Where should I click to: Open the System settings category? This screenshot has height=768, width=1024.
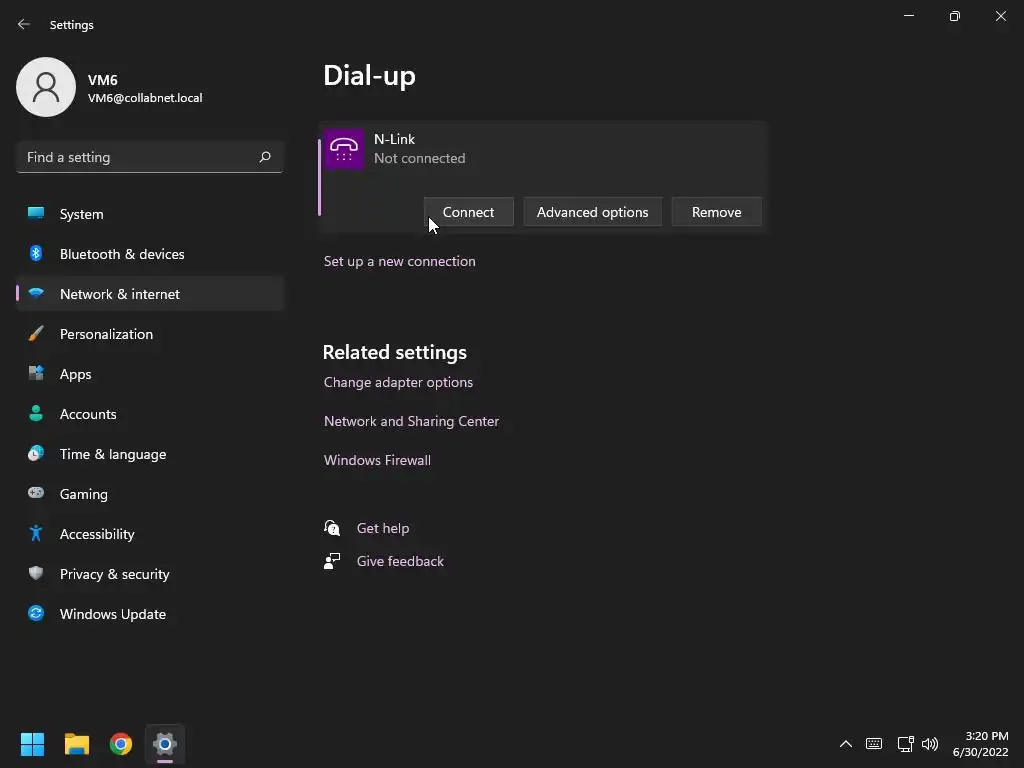[81, 214]
